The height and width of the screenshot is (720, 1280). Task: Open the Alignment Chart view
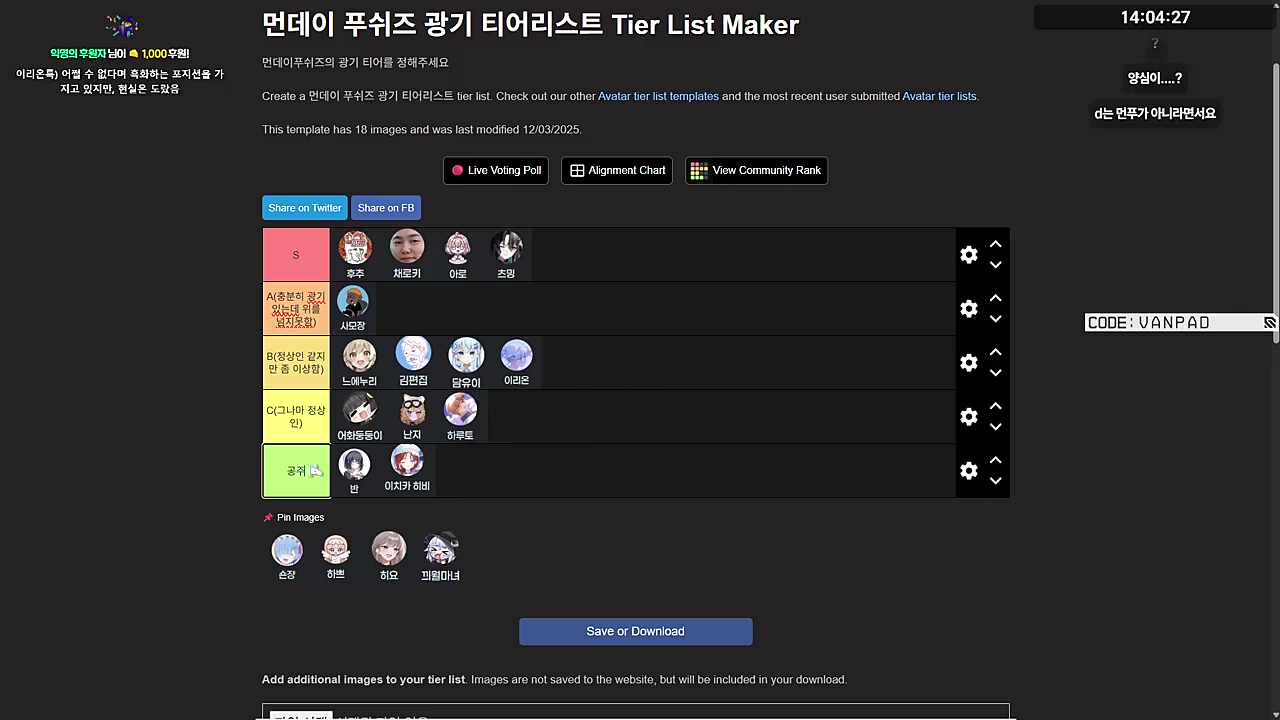617,170
